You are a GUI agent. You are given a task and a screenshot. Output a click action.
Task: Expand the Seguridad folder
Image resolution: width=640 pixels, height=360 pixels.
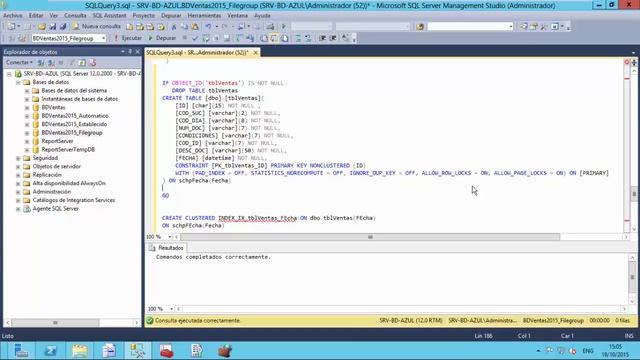pos(18,158)
